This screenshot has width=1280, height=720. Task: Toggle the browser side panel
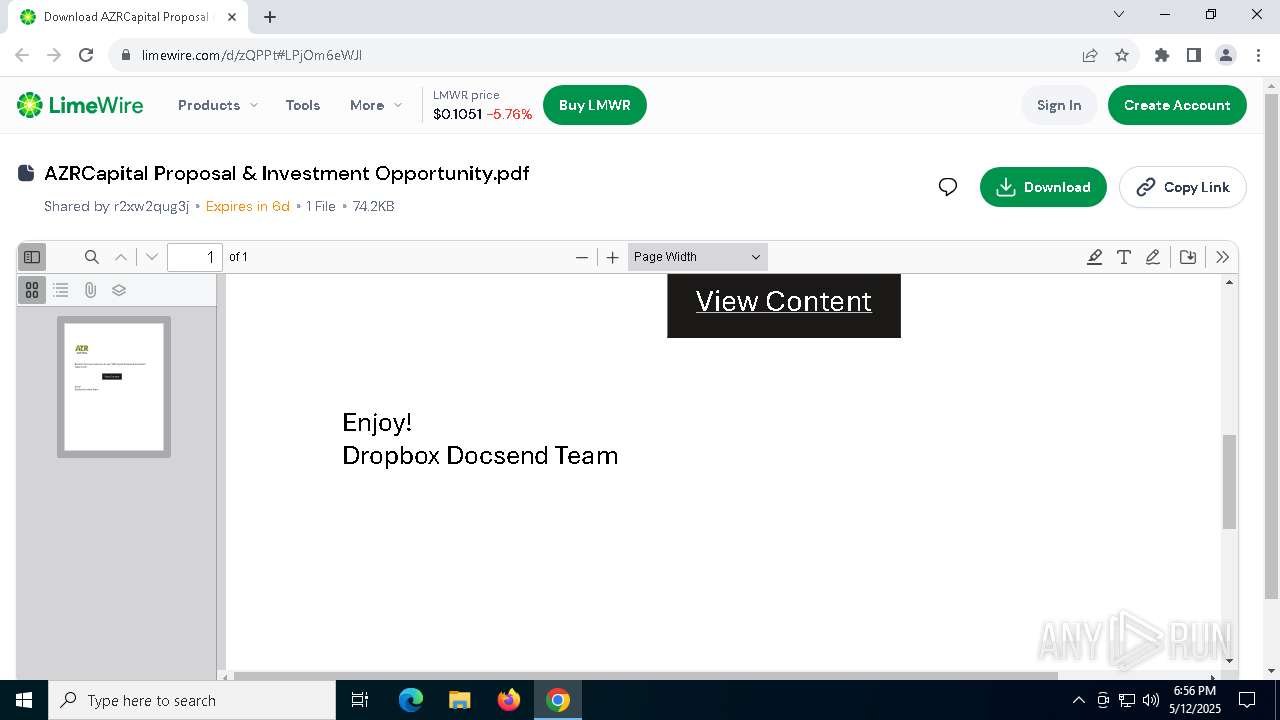click(1194, 55)
